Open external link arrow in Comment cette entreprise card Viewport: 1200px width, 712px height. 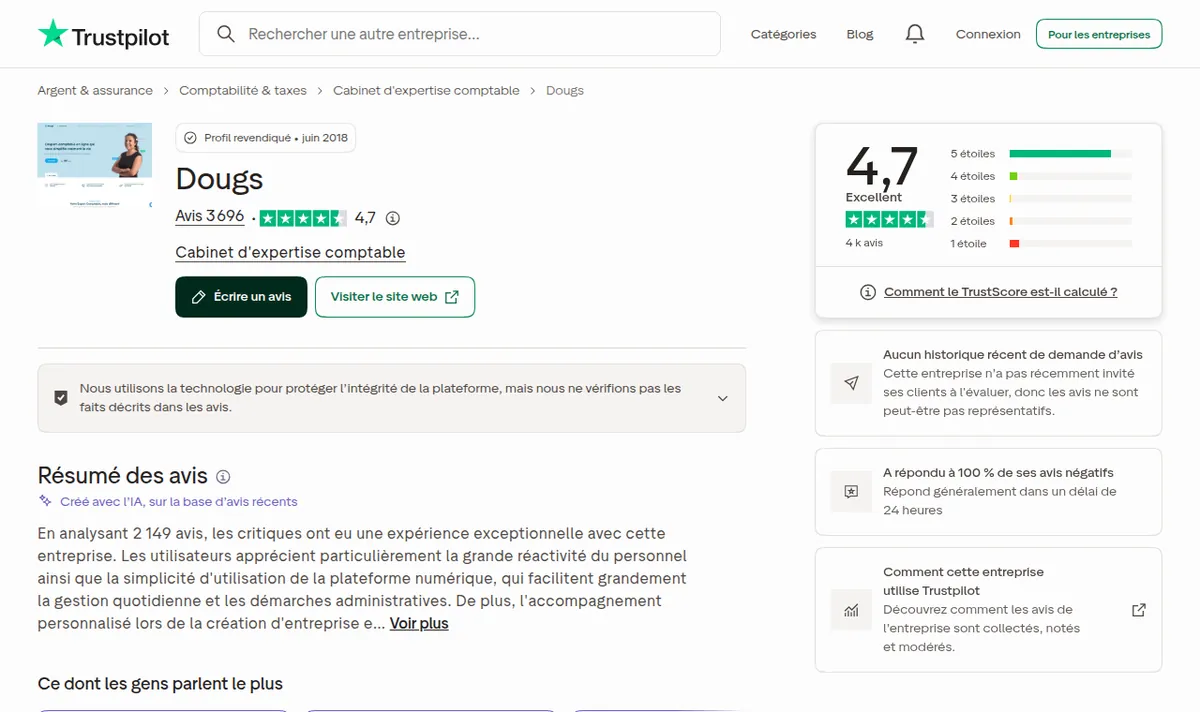click(1138, 610)
